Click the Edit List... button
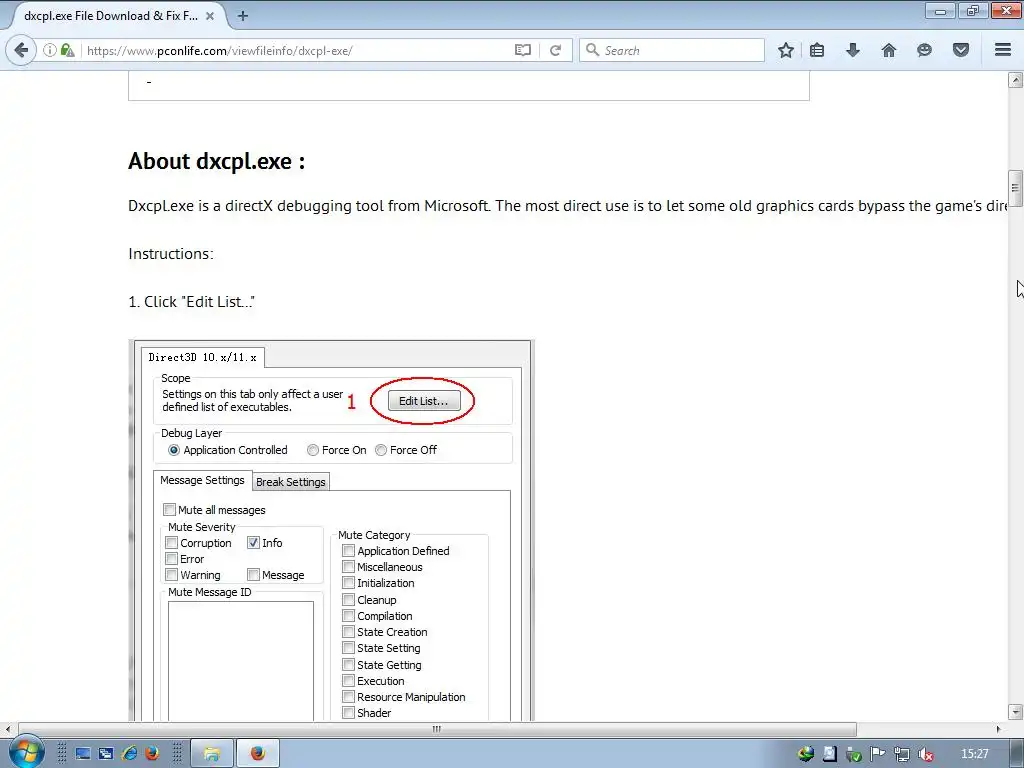Screen dimensions: 1024x768 (424, 401)
